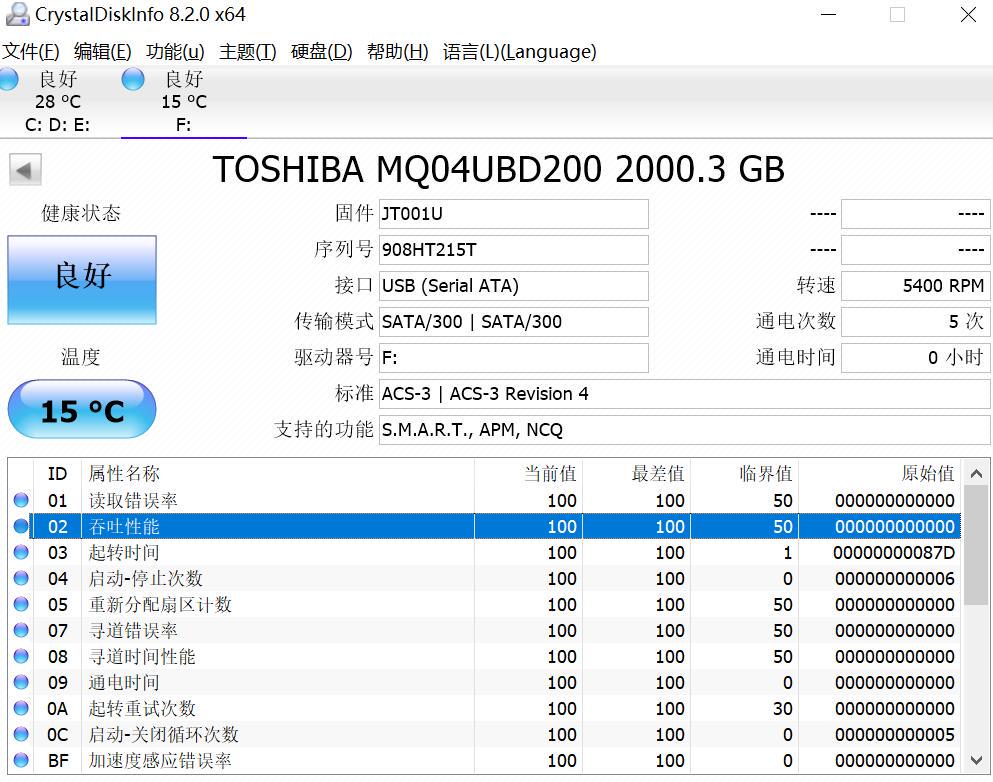Open the 文件(F) menu

pos(31,52)
